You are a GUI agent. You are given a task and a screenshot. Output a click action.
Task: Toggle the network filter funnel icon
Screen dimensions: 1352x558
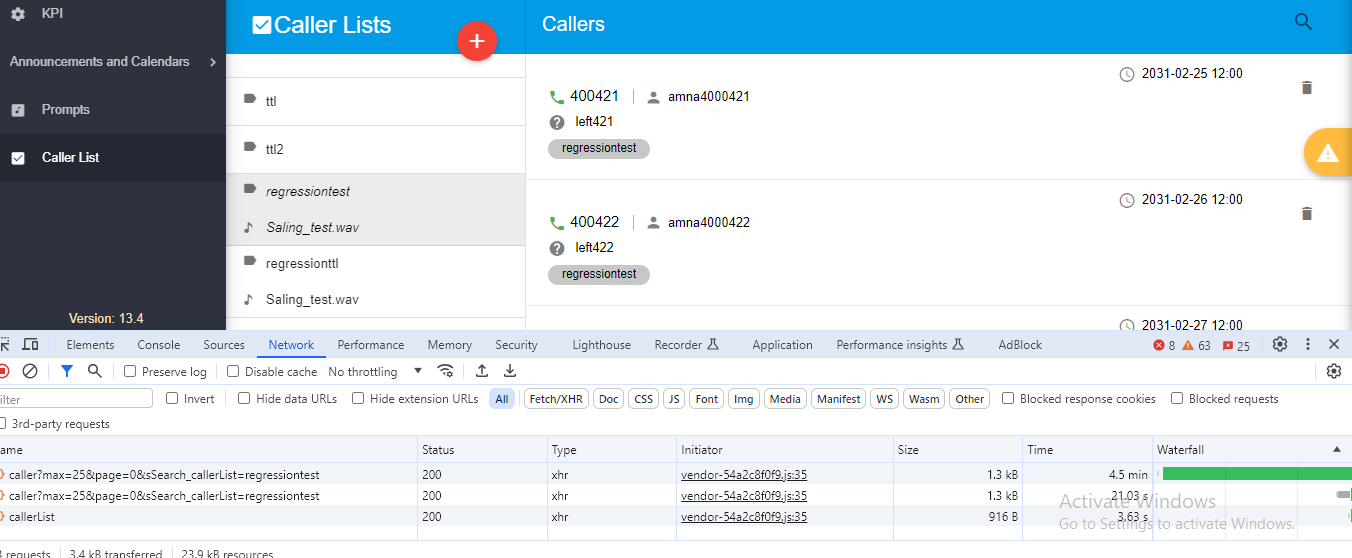coord(66,371)
